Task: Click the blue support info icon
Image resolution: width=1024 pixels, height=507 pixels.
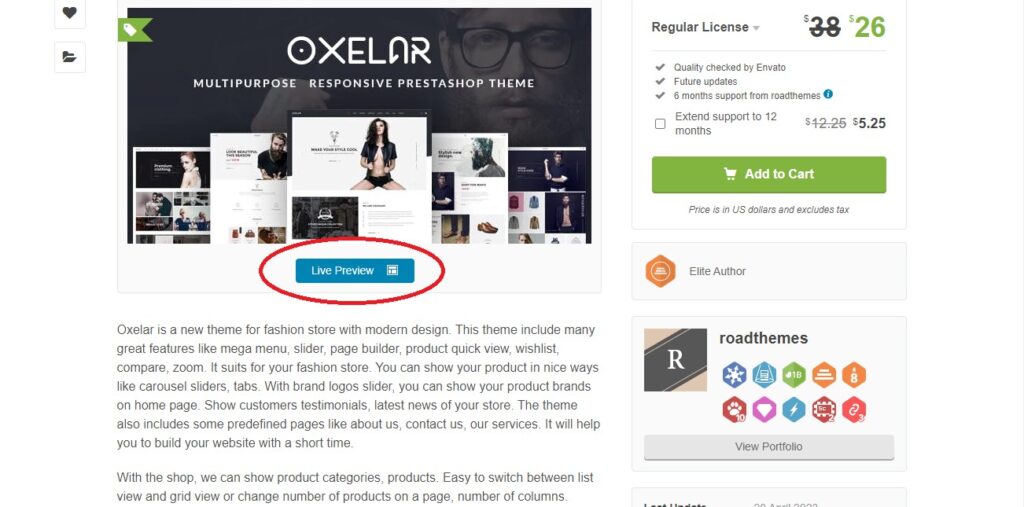Action: pyautogui.click(x=828, y=94)
